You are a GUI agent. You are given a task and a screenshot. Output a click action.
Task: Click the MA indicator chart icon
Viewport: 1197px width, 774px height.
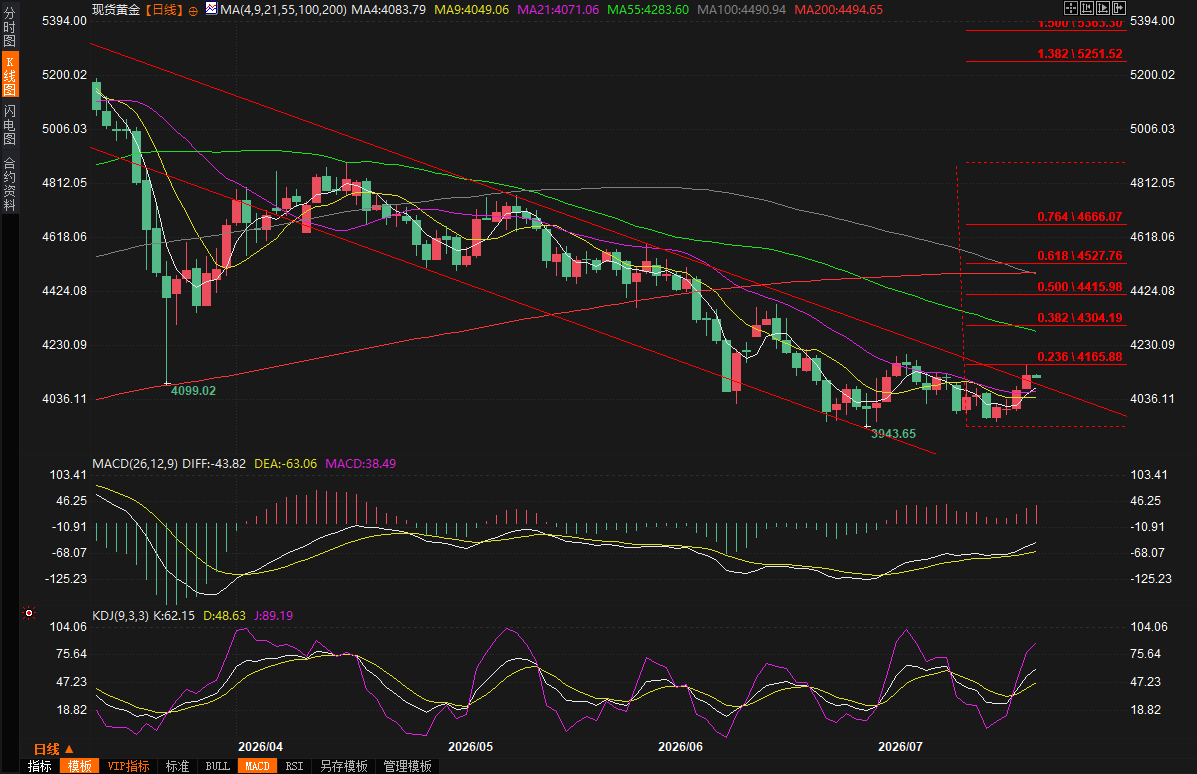tap(210, 8)
